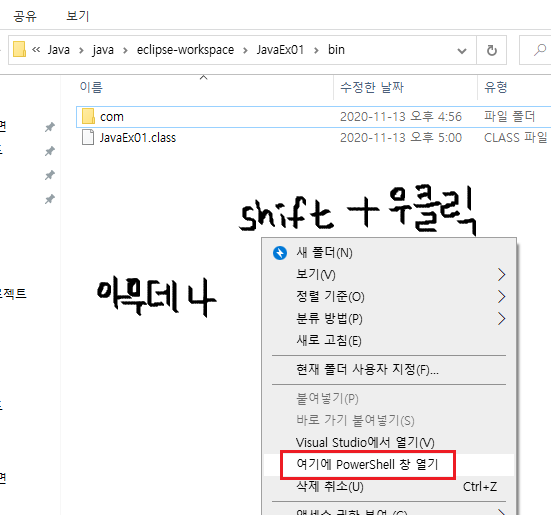Click the blue icon beside 새 폴더
551x515 pixels.
(x=280, y=253)
